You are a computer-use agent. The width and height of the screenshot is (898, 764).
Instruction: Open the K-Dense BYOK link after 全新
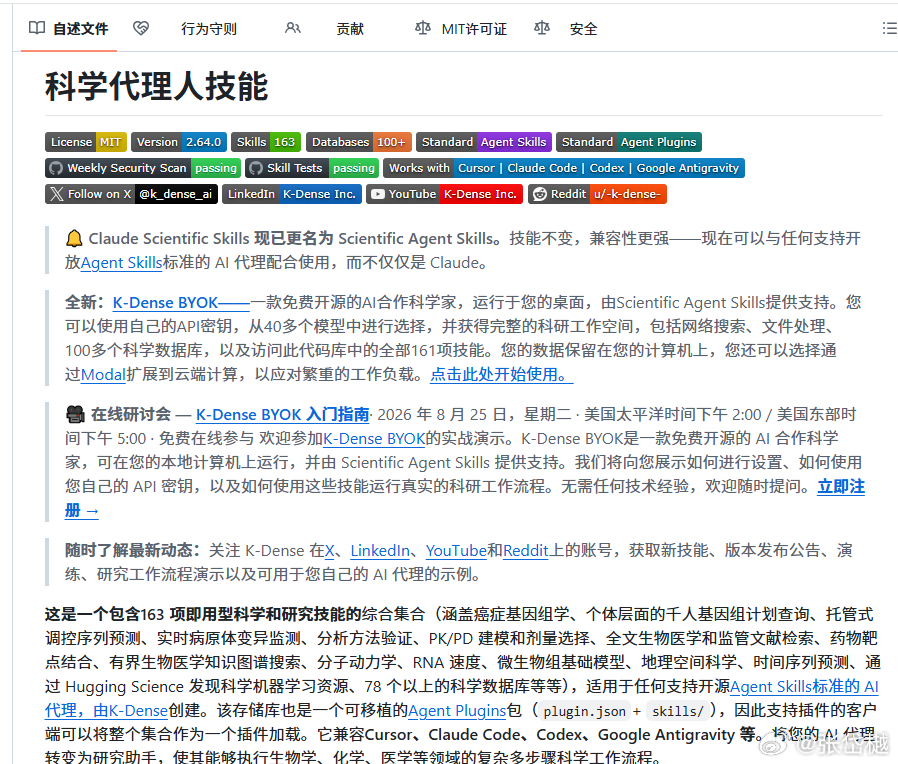pos(181,302)
